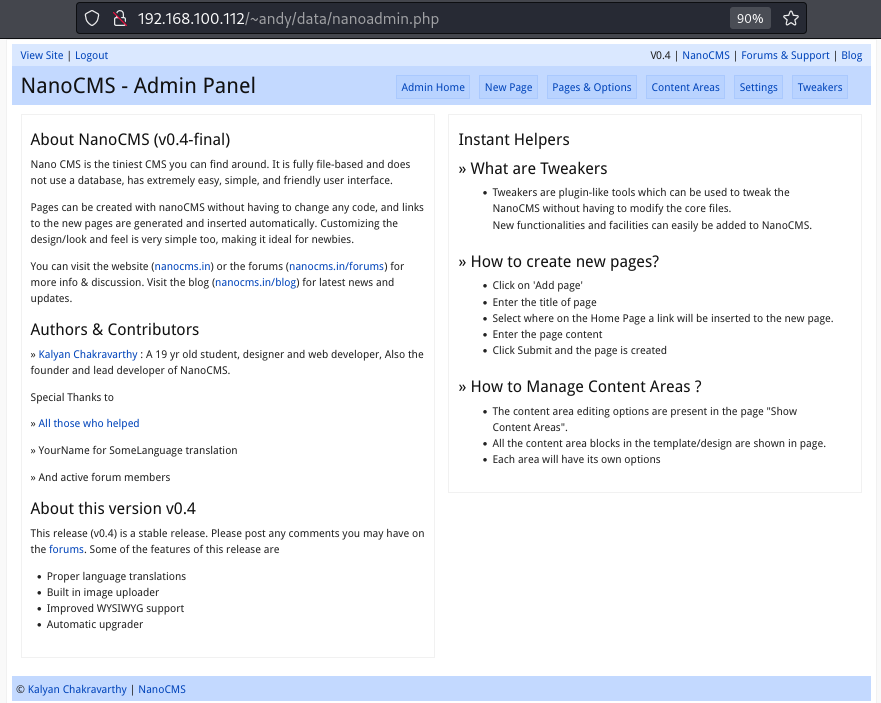
Task: Open the New Page tab
Action: pos(508,87)
